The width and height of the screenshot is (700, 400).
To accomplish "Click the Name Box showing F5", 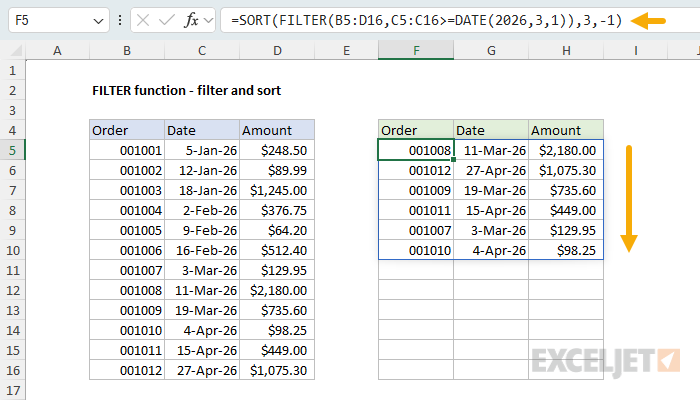I will coord(58,20).
